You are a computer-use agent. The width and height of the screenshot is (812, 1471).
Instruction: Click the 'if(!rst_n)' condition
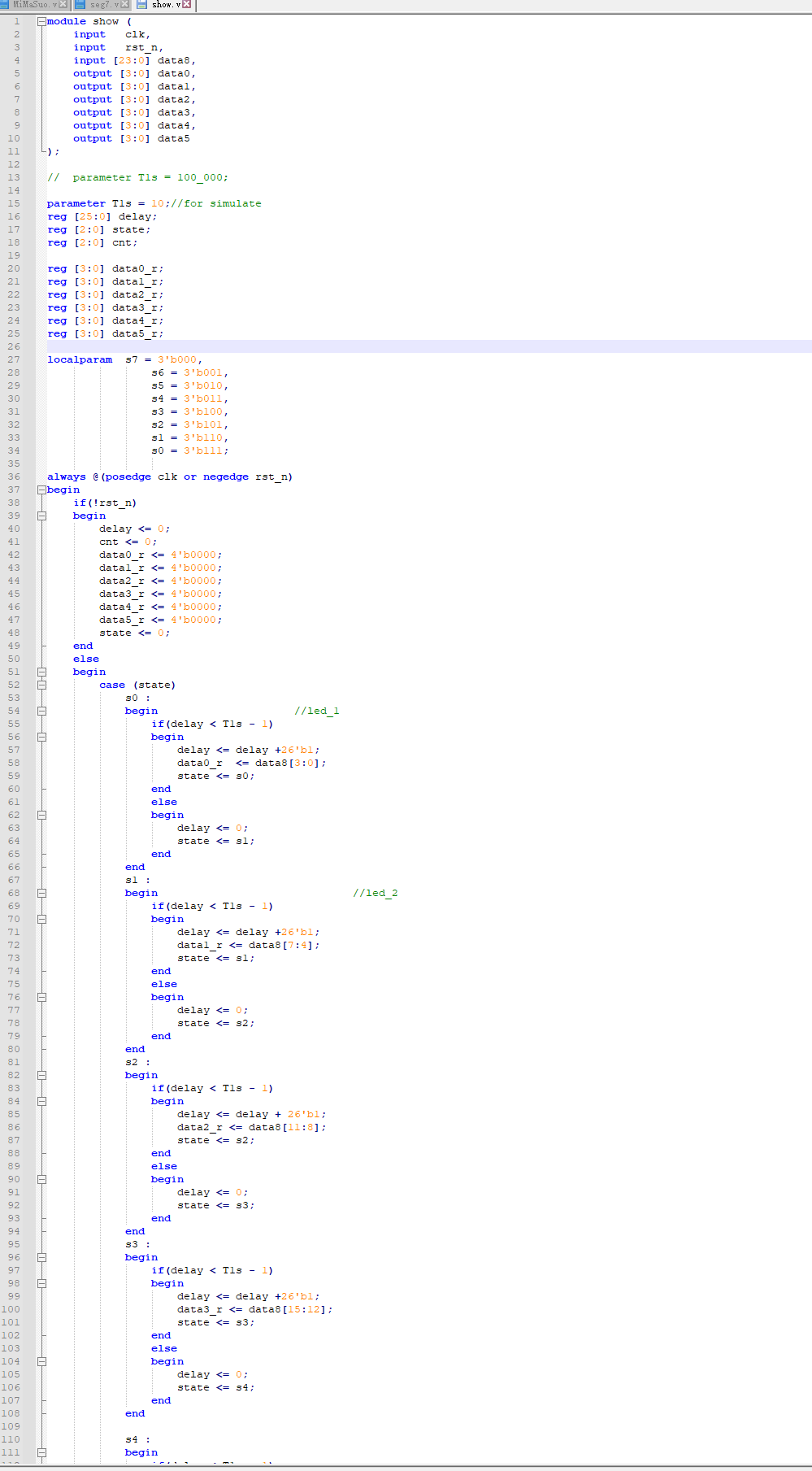[x=105, y=503]
